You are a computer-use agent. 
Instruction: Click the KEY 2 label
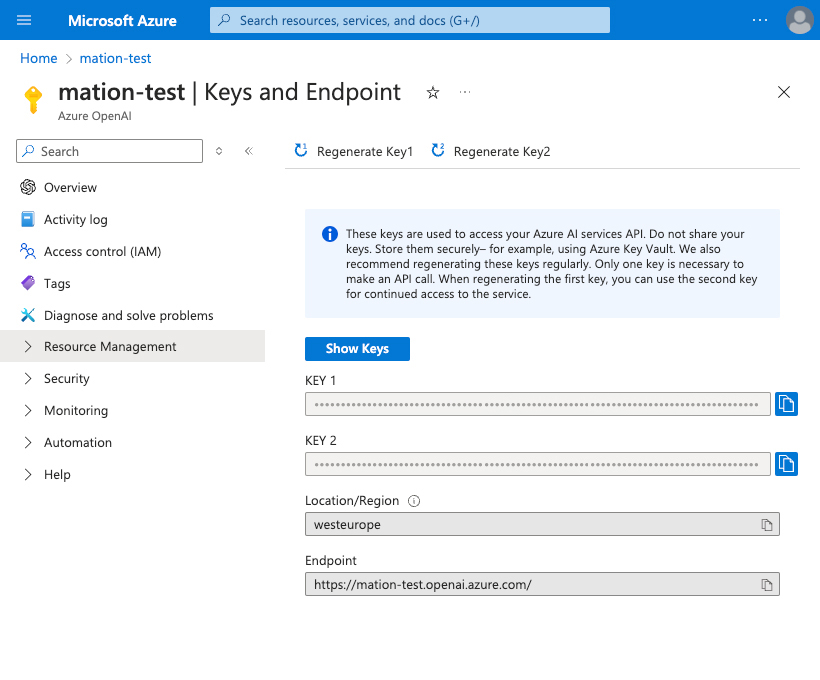pos(321,440)
